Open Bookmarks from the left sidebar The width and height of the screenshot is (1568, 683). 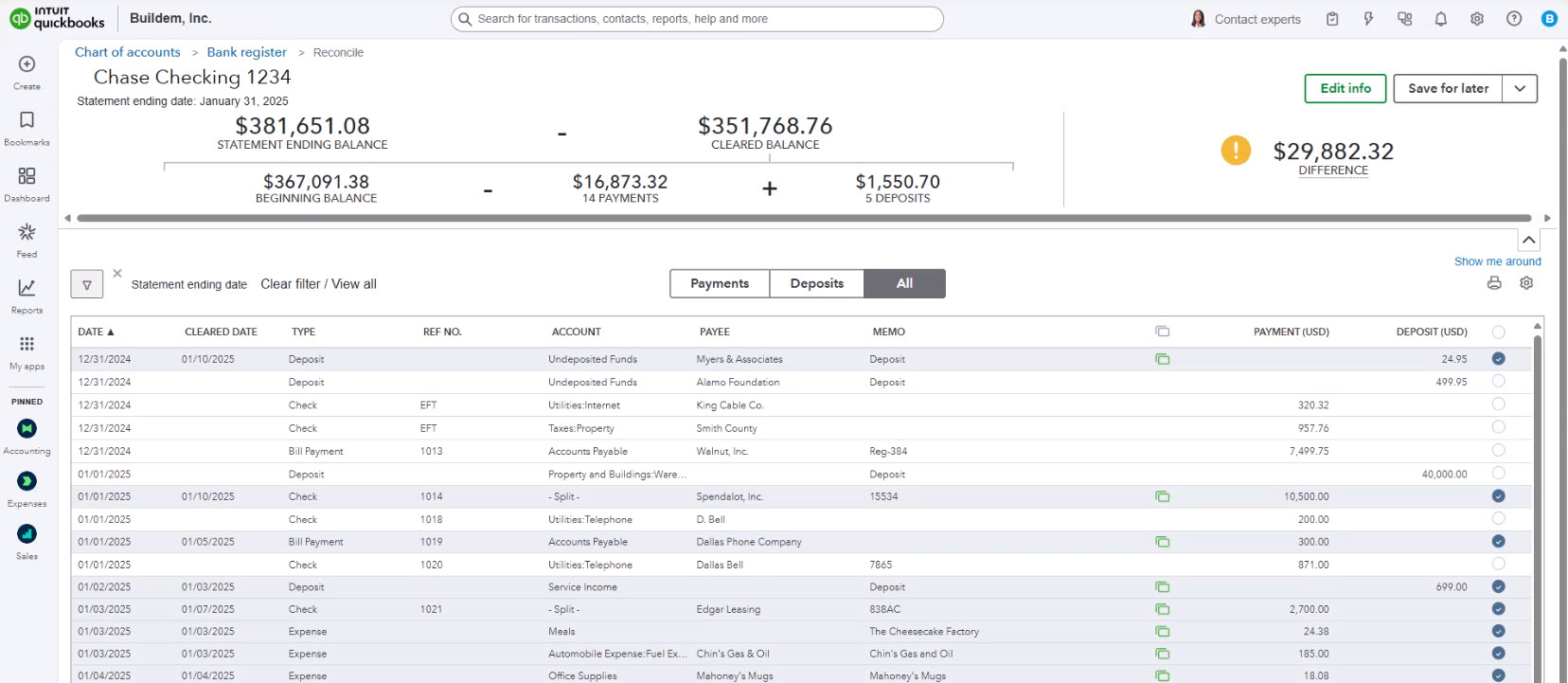[27, 120]
